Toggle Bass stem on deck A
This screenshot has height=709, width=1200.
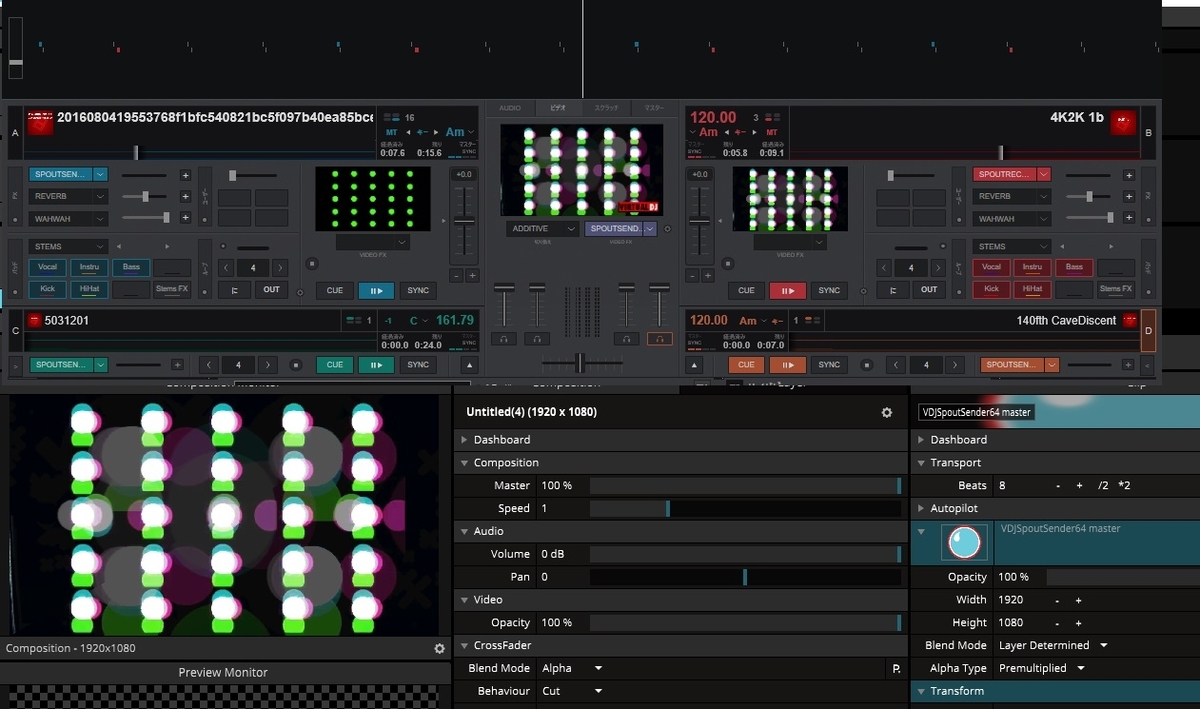[x=131, y=267]
